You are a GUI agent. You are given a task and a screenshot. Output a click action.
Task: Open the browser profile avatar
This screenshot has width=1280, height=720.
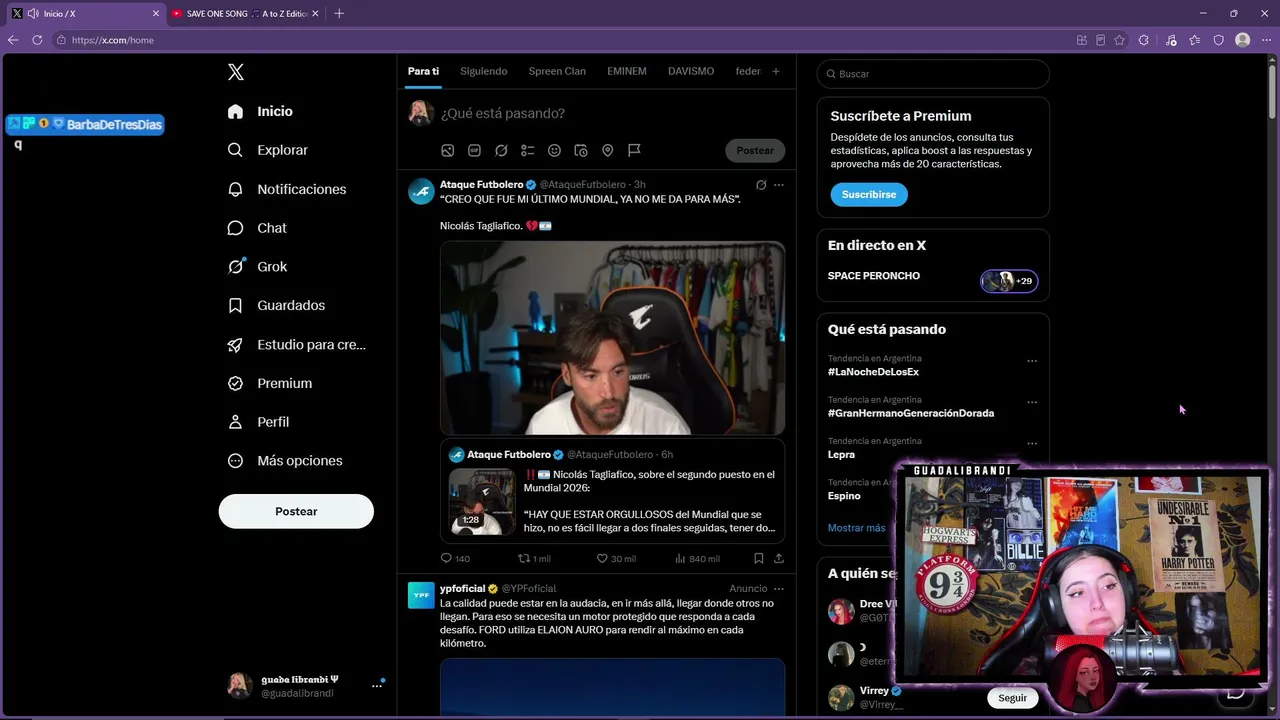tap(1243, 40)
